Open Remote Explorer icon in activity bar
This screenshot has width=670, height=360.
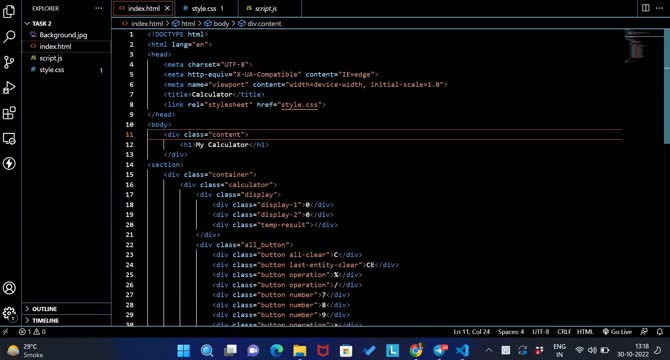coord(9,138)
